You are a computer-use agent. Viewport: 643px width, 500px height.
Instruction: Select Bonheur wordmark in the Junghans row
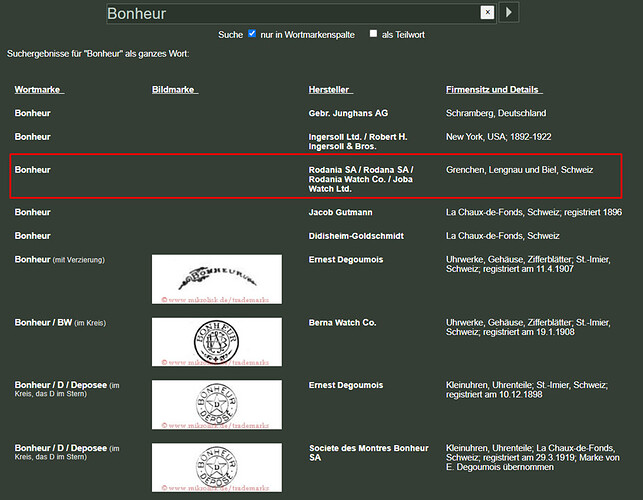pos(32,113)
